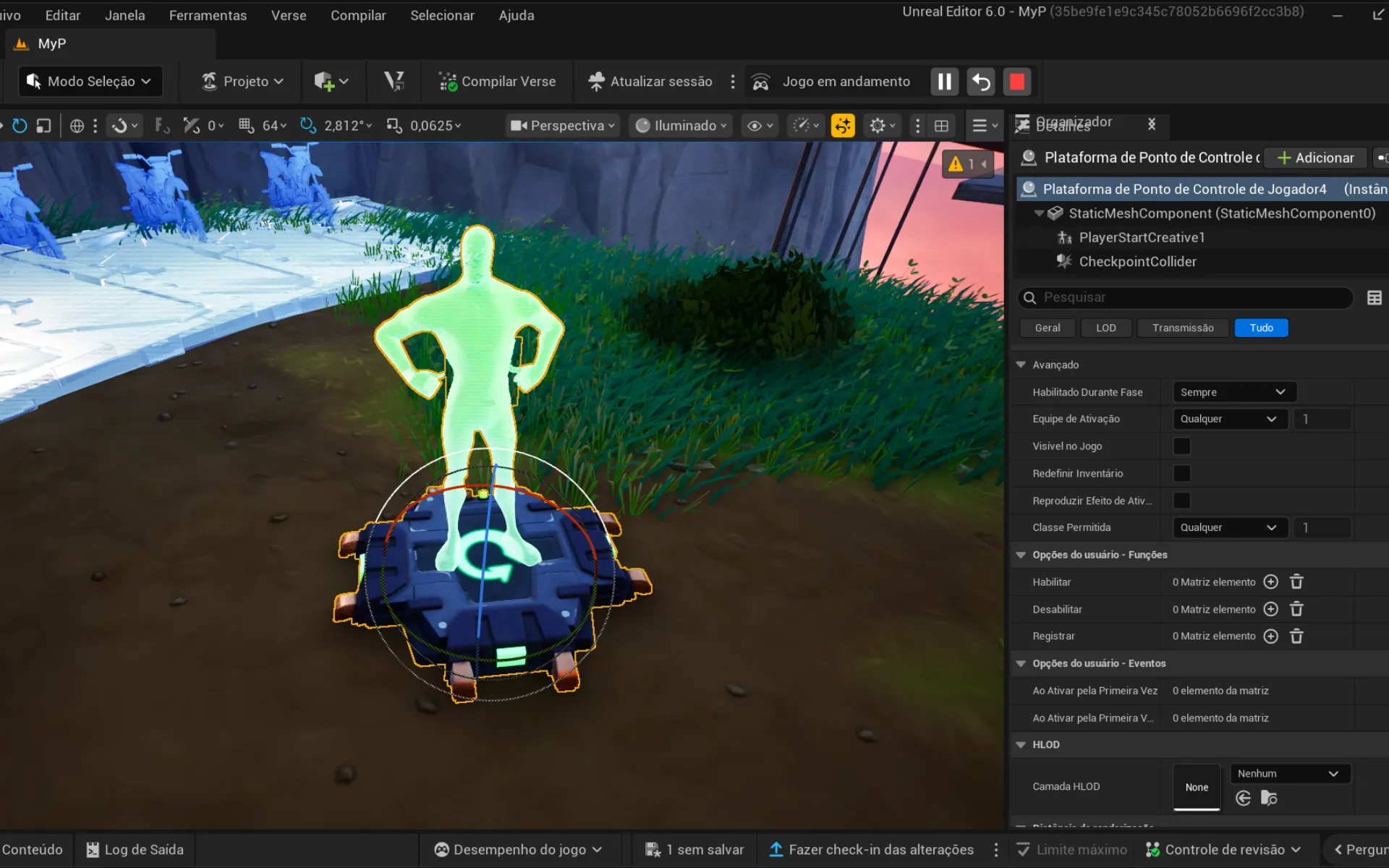
Task: Add Enable function binding with plus icon
Action: click(x=1270, y=582)
